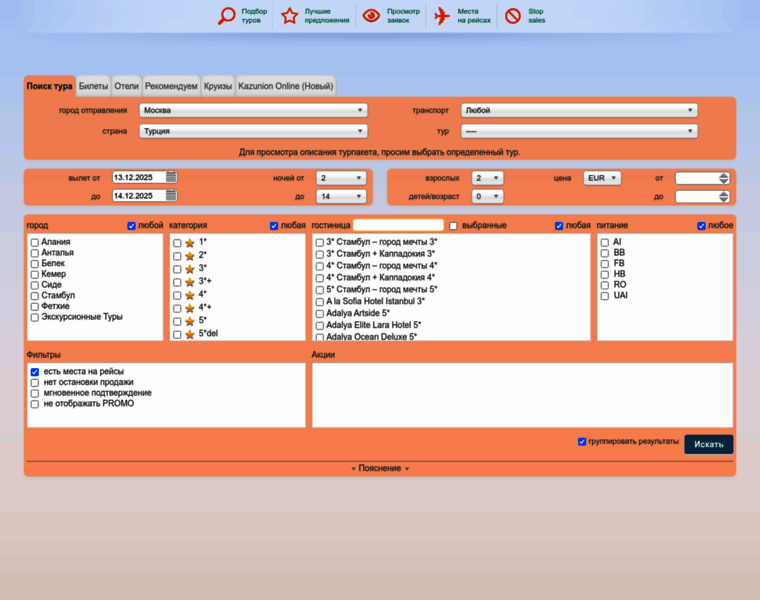The height and width of the screenshot is (600, 760).
Task: Expand the Пояснение section
Action: (x=380, y=468)
